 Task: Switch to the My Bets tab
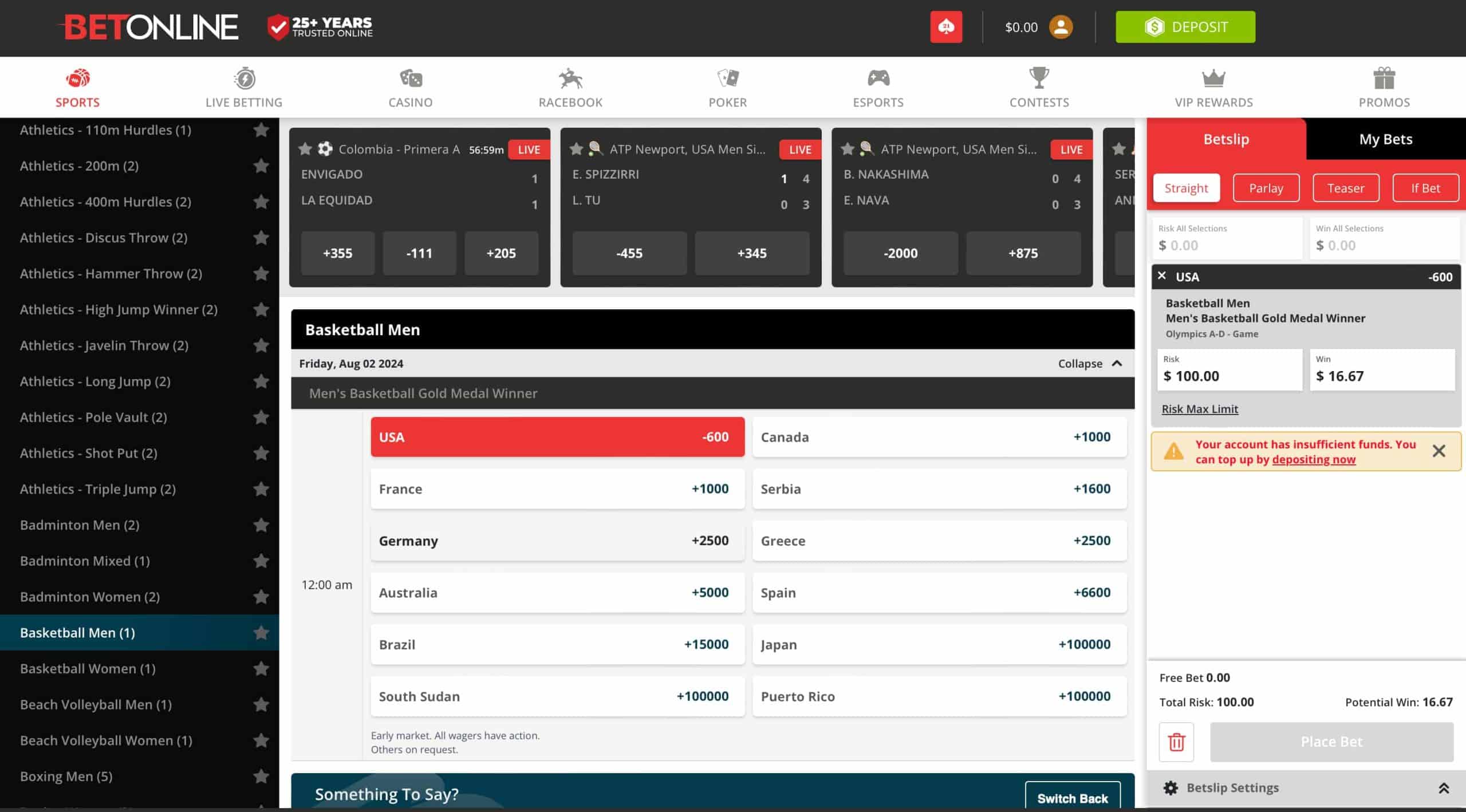click(1386, 139)
